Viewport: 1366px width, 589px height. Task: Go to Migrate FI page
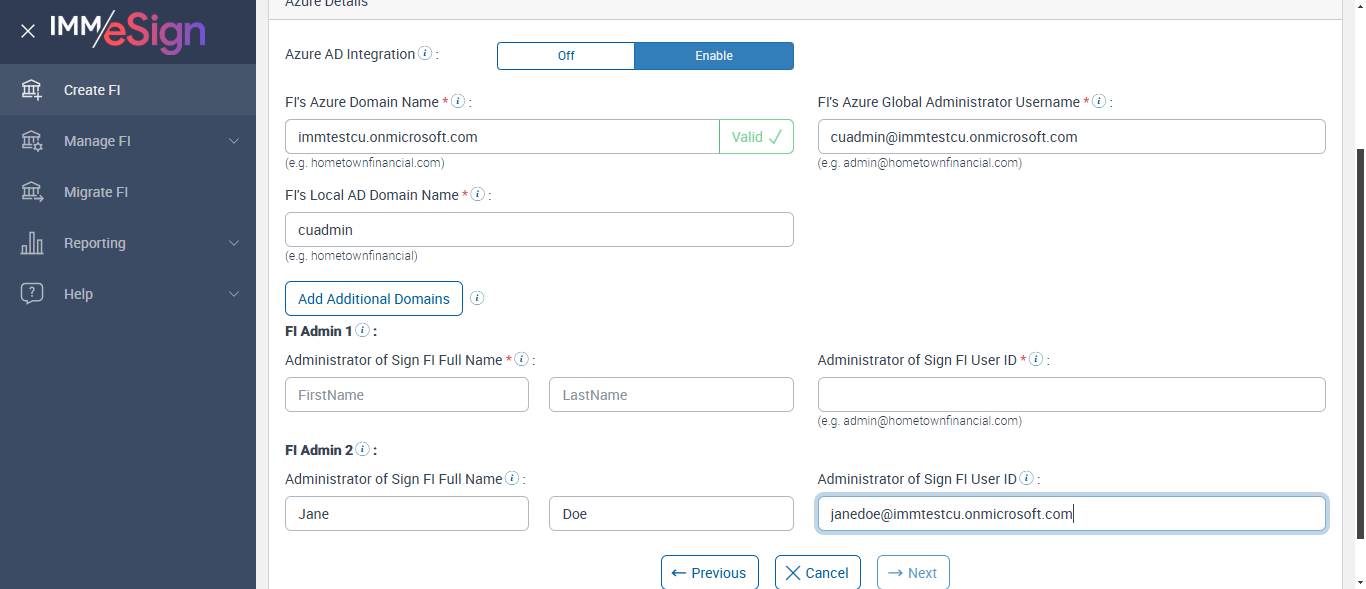96,192
